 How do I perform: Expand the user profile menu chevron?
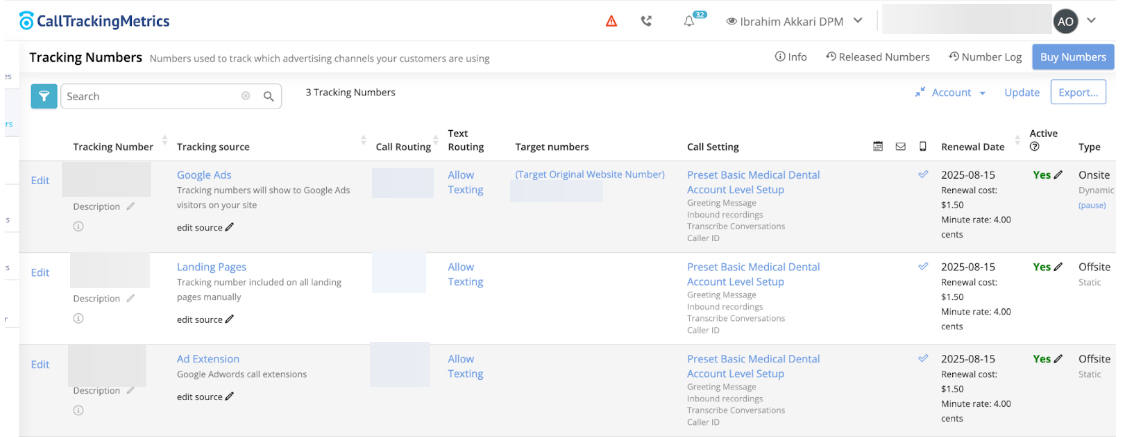click(x=1091, y=20)
